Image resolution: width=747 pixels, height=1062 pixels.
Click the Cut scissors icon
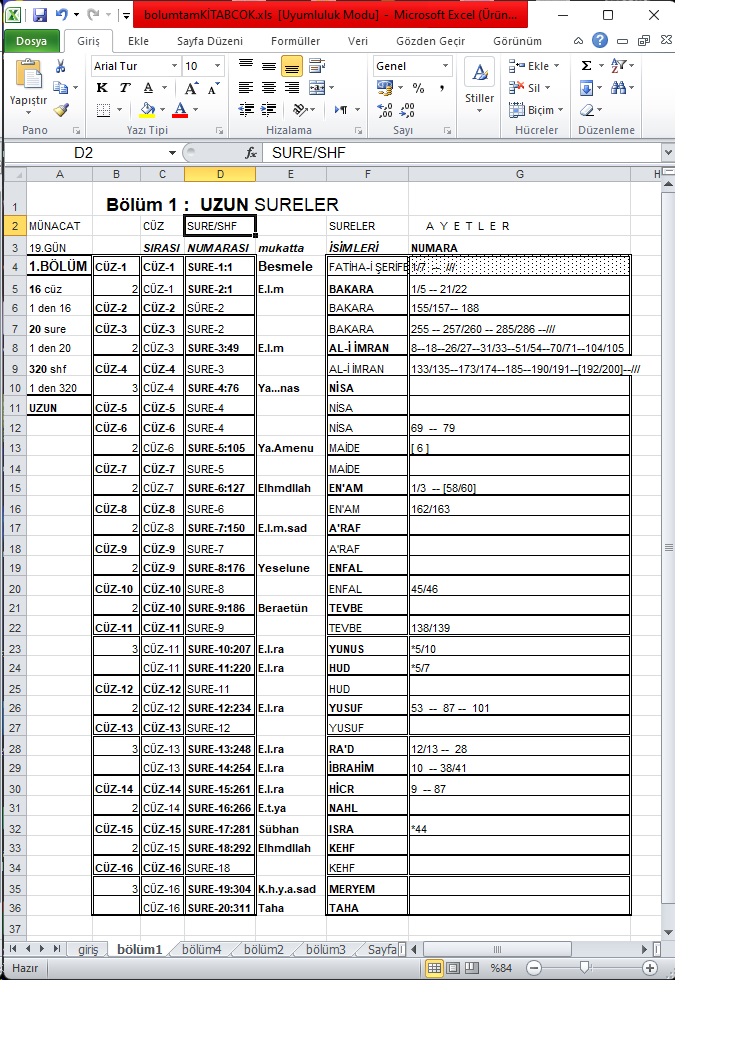point(60,66)
